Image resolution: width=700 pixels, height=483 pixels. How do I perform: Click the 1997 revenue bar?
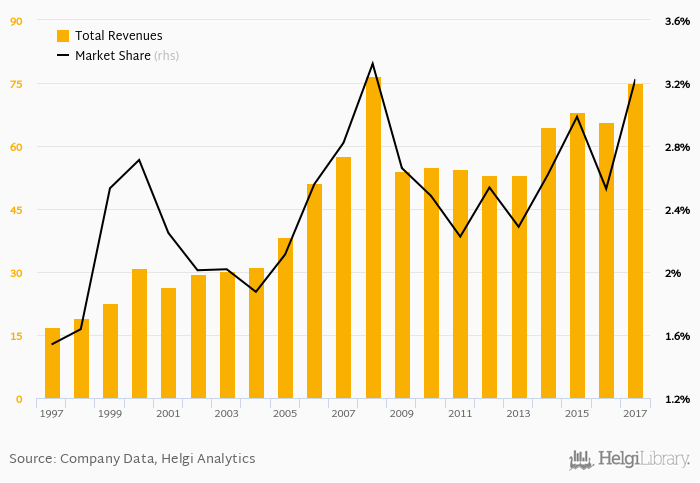(52, 363)
